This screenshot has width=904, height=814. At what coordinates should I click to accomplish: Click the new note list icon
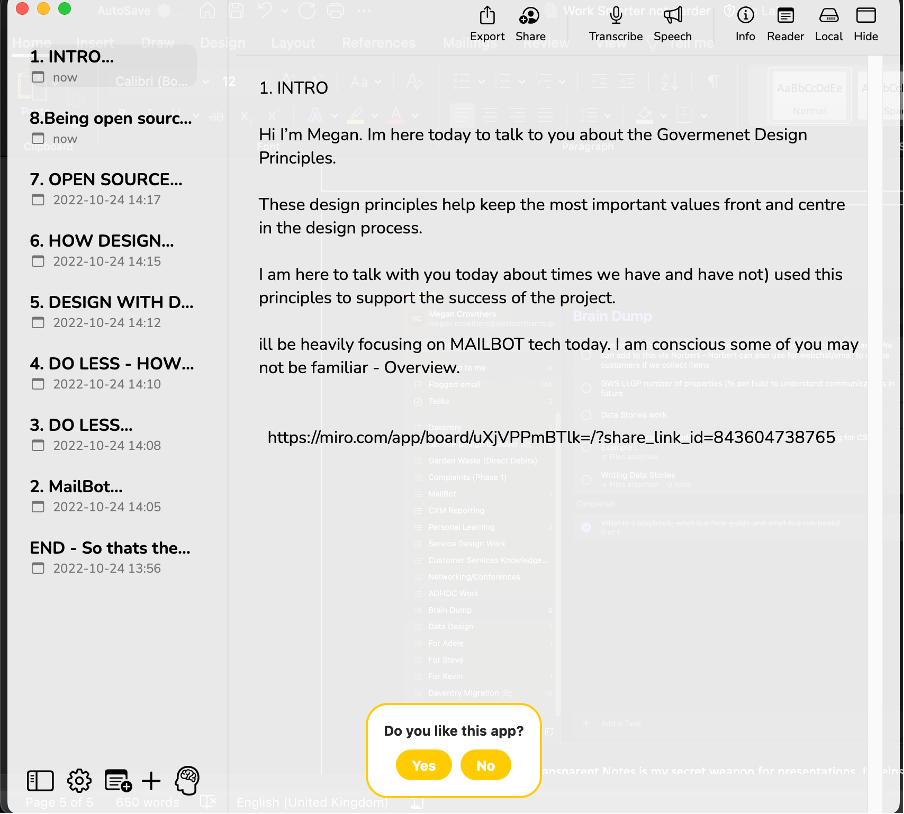[118, 781]
